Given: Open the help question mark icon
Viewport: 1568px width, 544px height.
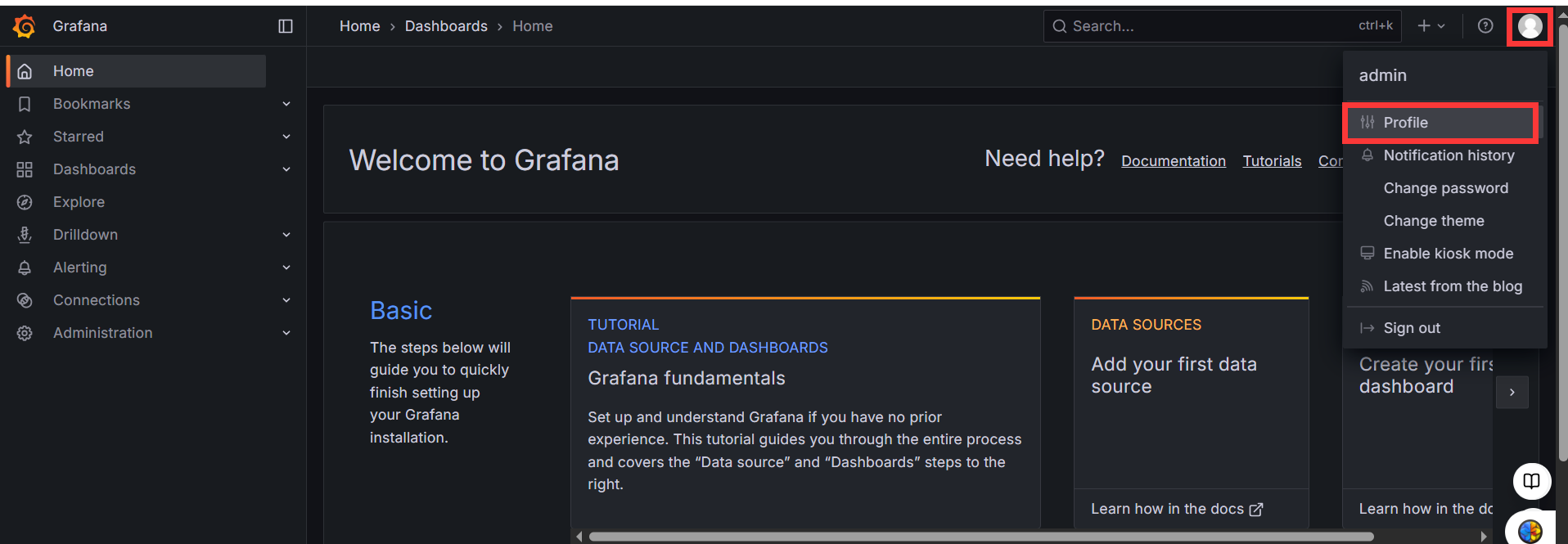Looking at the screenshot, I should coord(1485,26).
